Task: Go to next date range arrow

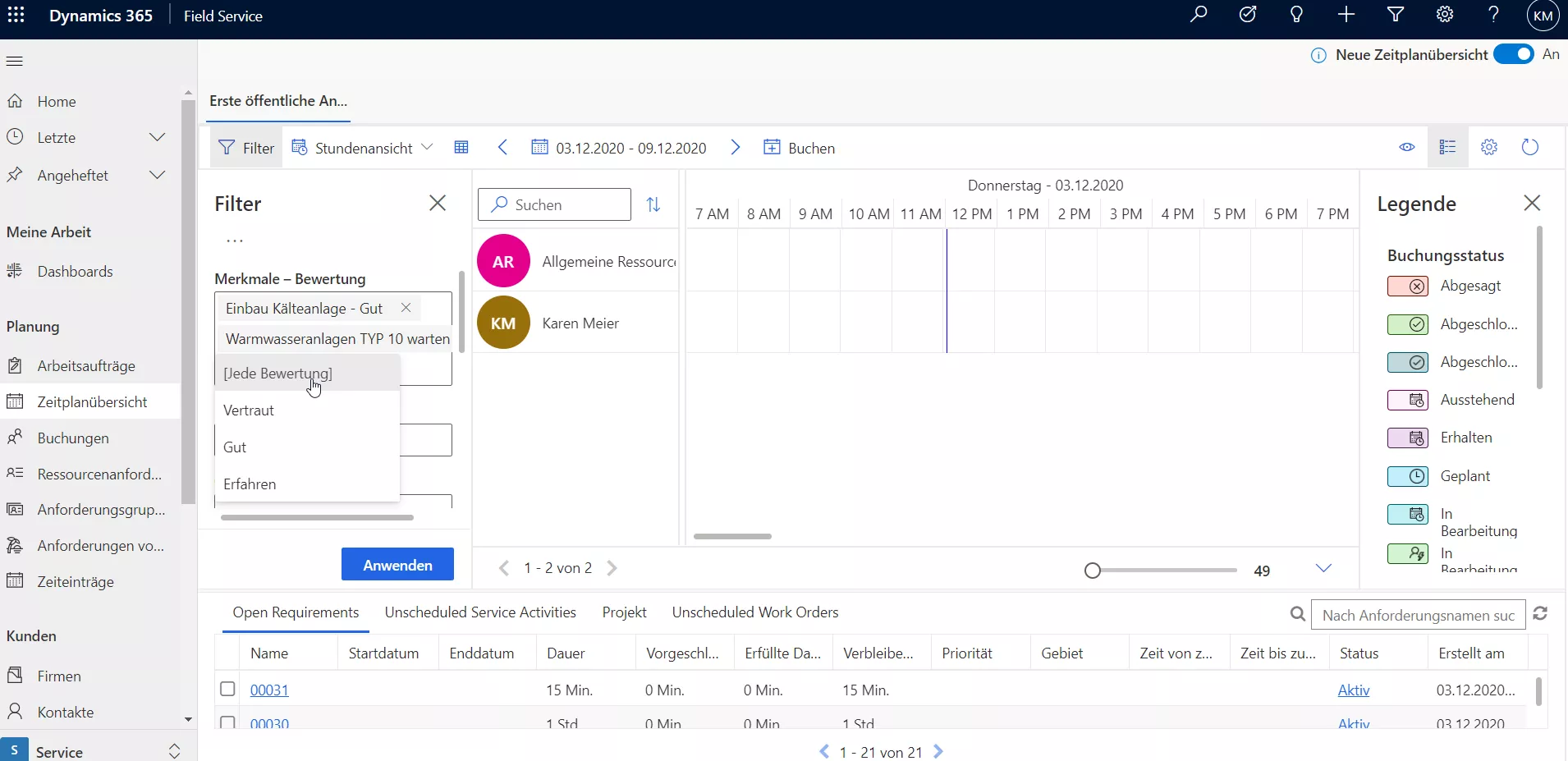Action: click(735, 148)
